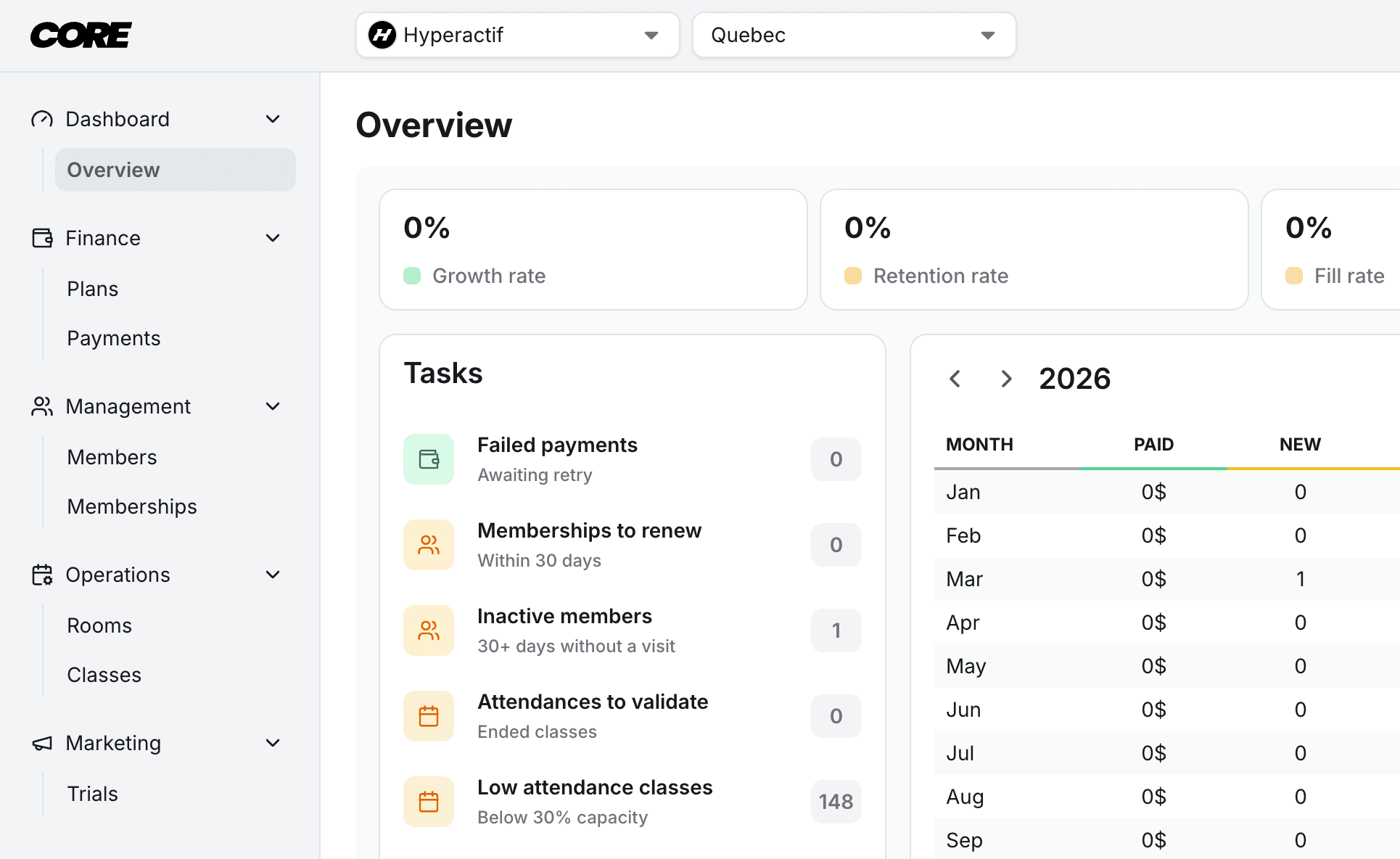Click the Memberships to renew people icon
Screen dimensions: 1400x859
tap(429, 545)
